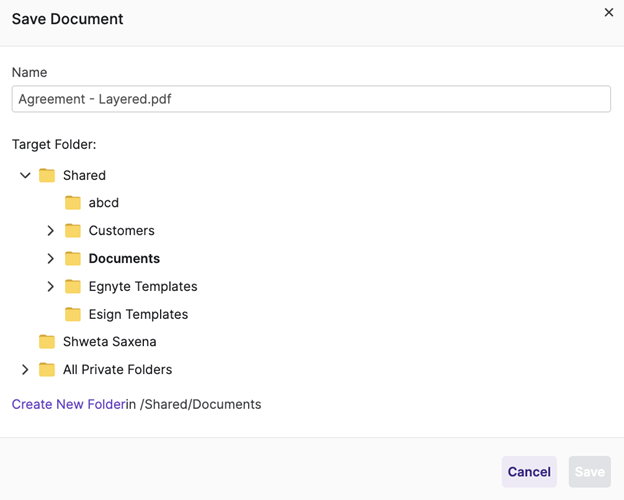Expand All Private Folders chevron
Screen dimensions: 624x500
pyautogui.click(x=25, y=370)
